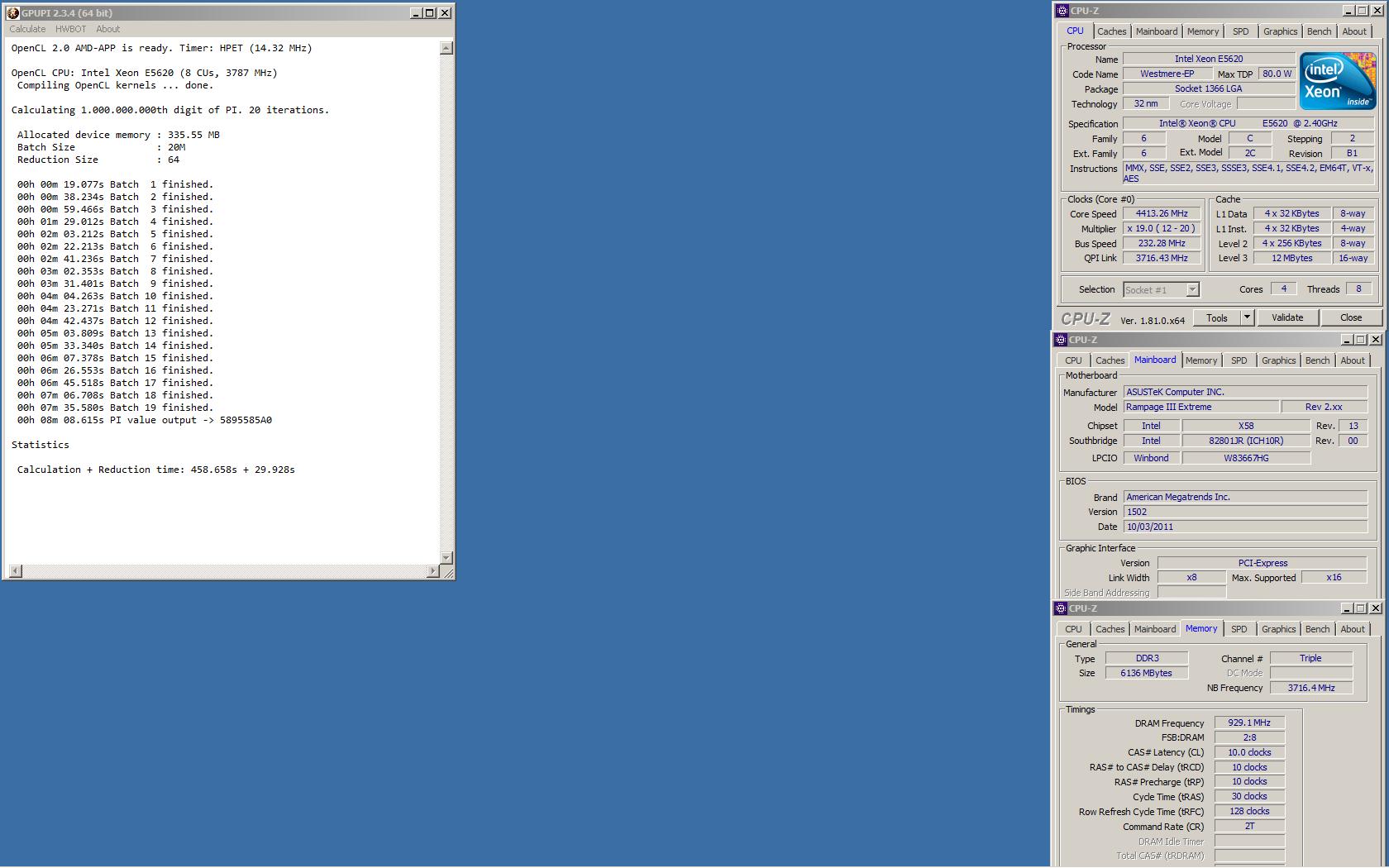Click the Close button in CPU-Z footer

pyautogui.click(x=1350, y=317)
